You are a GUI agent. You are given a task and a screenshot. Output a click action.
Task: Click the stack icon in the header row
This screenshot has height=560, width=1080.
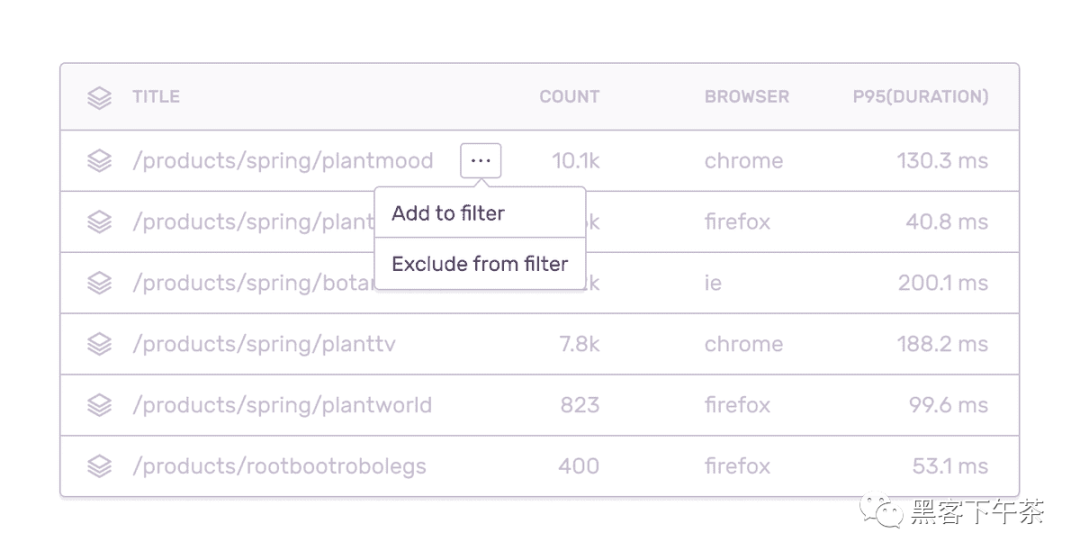(99, 98)
